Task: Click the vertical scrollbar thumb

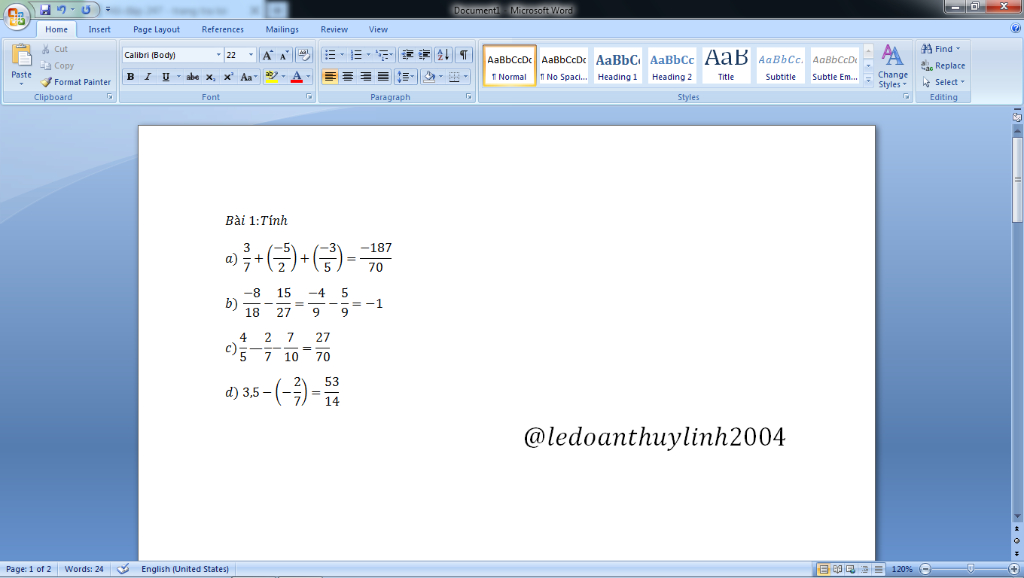Action: [1017, 180]
